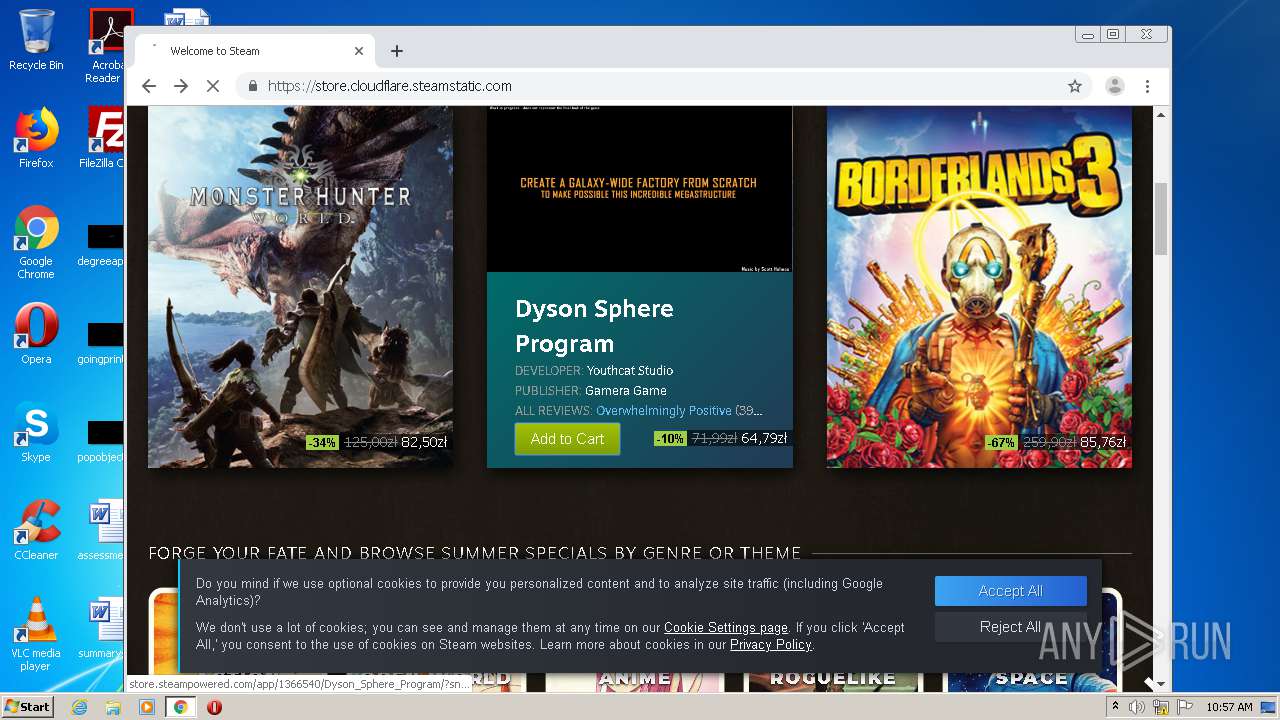Open the Privacy Policy link
The width and height of the screenshot is (1280, 720).
[771, 645]
